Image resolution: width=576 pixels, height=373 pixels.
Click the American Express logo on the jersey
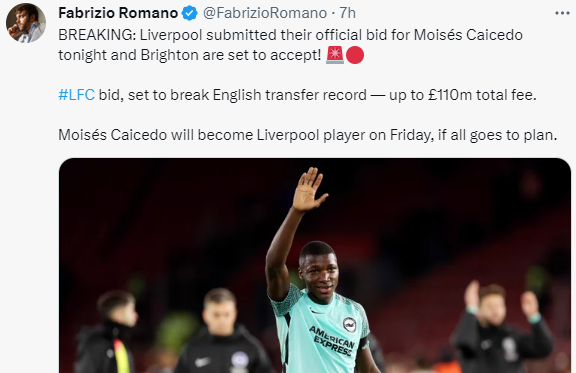[332, 341]
